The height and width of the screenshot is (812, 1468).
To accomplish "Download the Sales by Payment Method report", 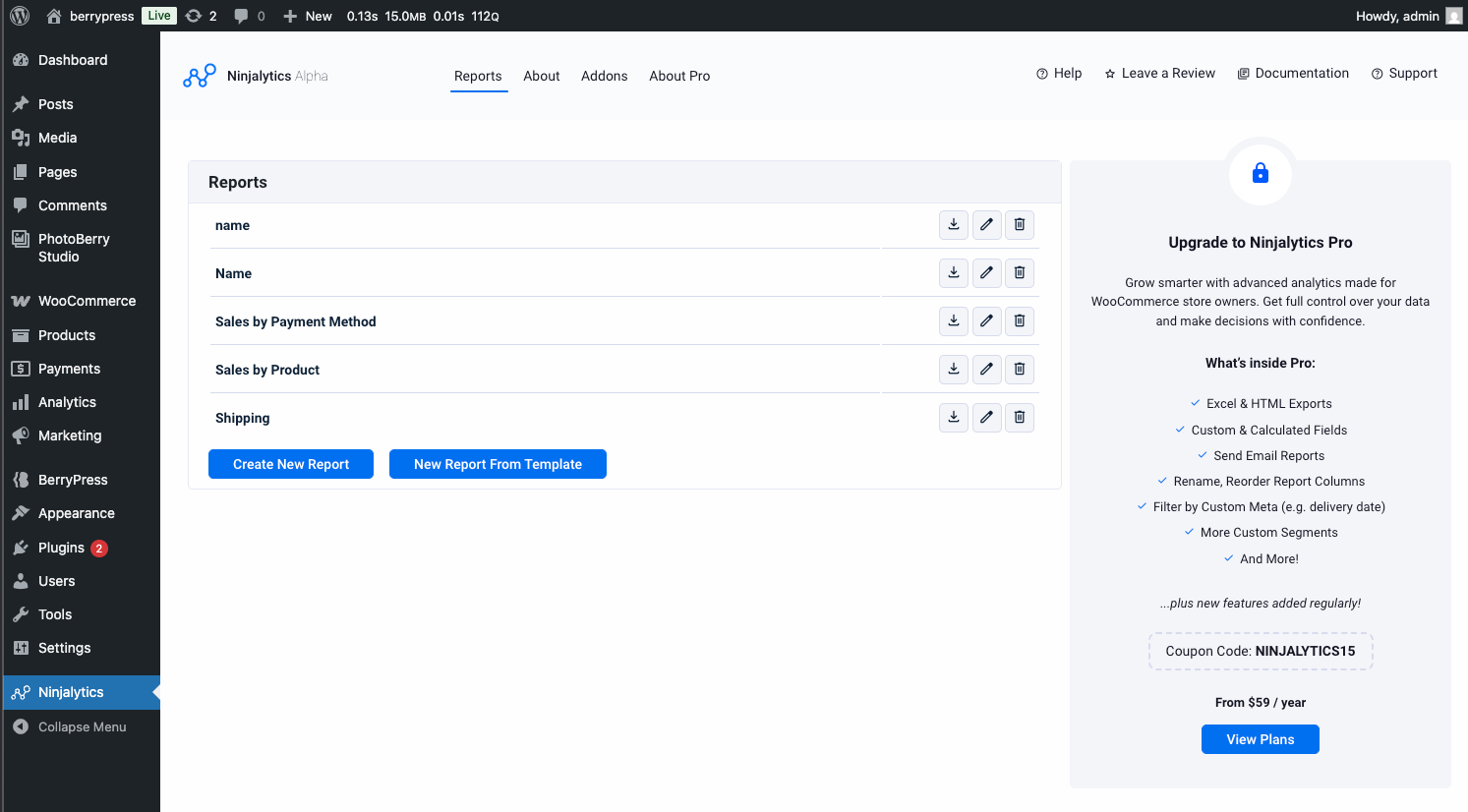I will [x=953, y=320].
